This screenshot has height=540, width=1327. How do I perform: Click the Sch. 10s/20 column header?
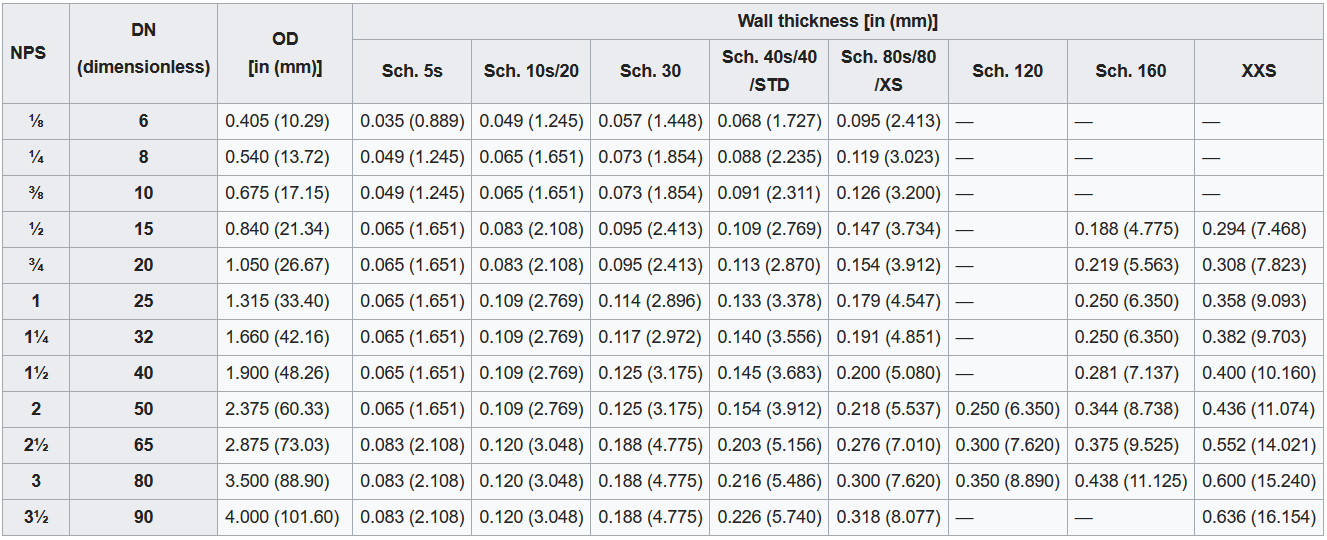tap(531, 71)
